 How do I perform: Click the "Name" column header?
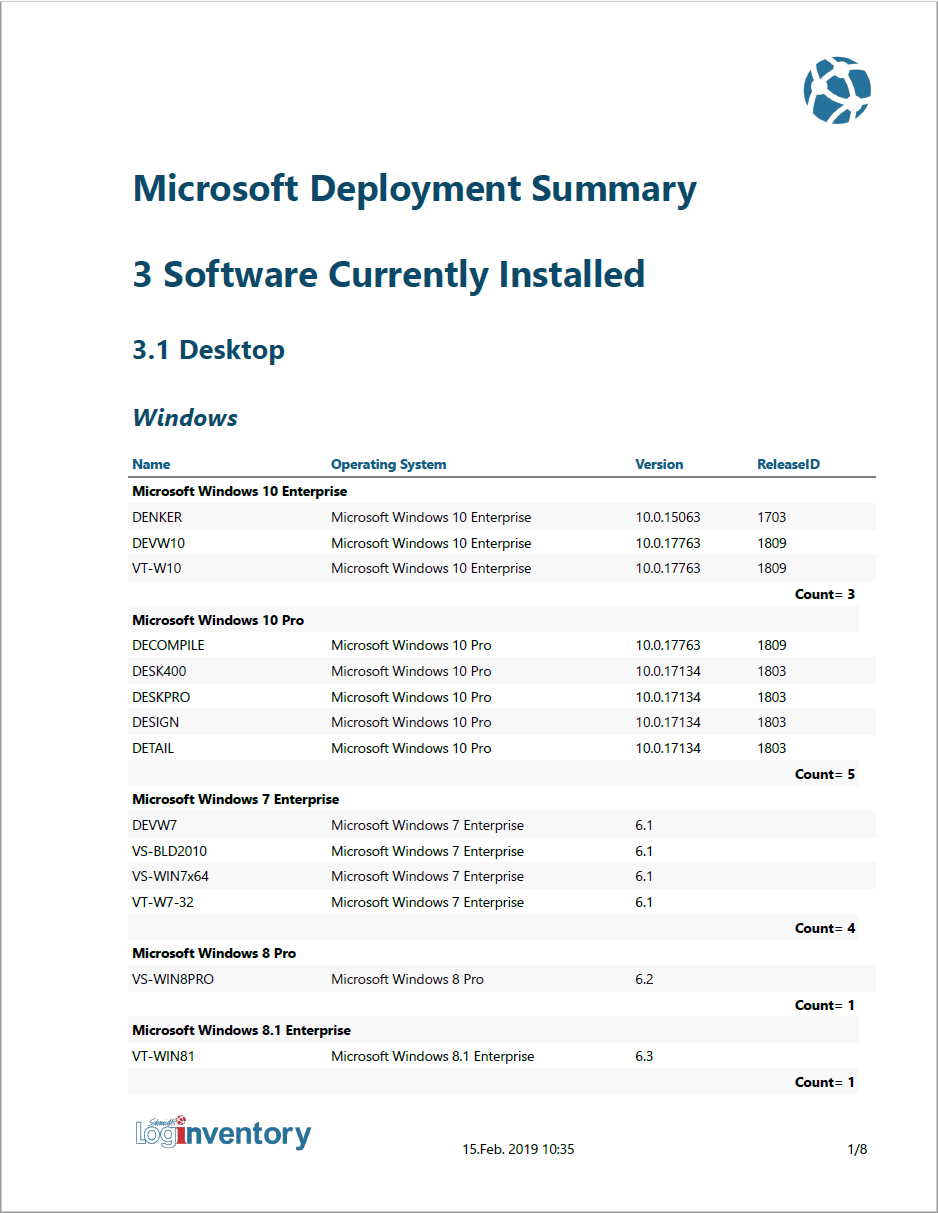tap(151, 464)
